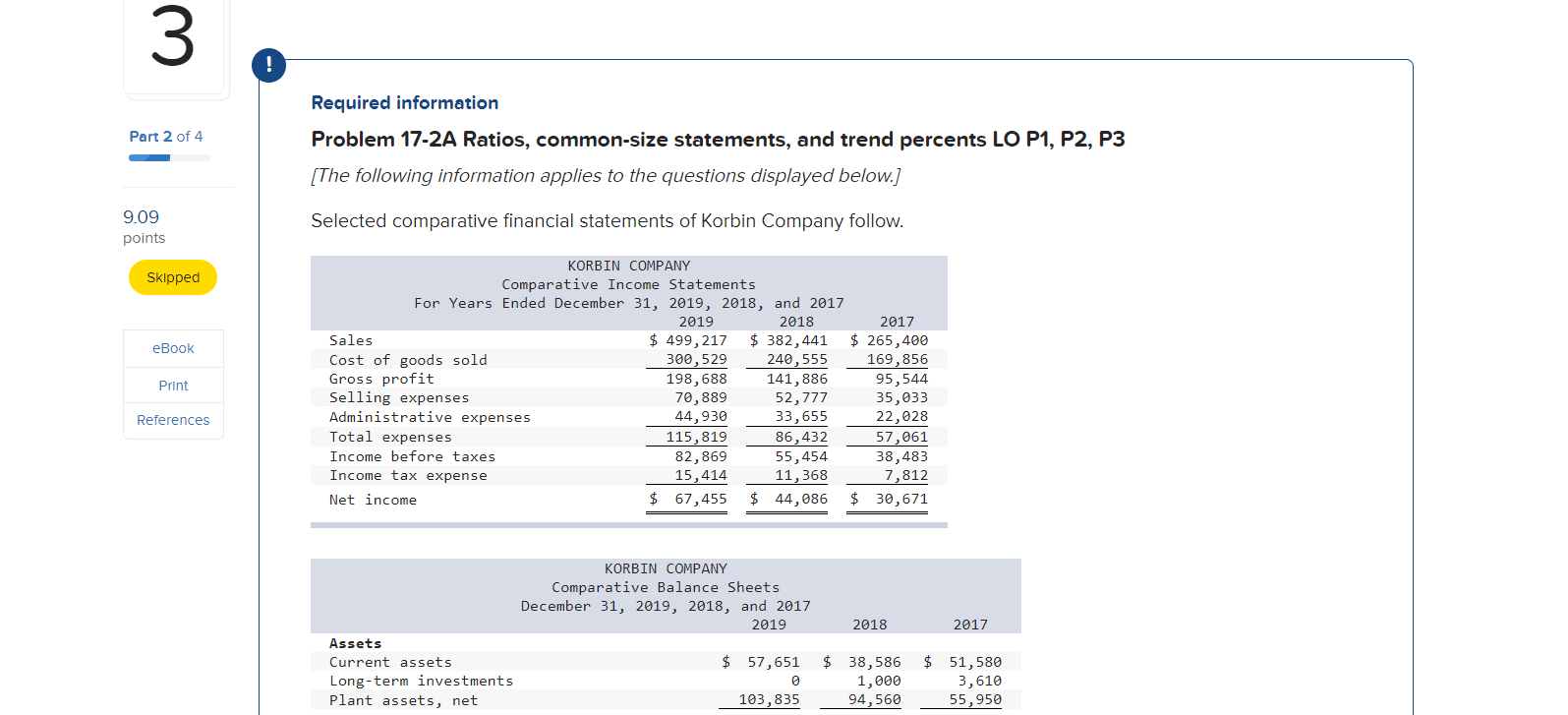Open the eBook link
The image size is (1568, 715).
coord(173,348)
